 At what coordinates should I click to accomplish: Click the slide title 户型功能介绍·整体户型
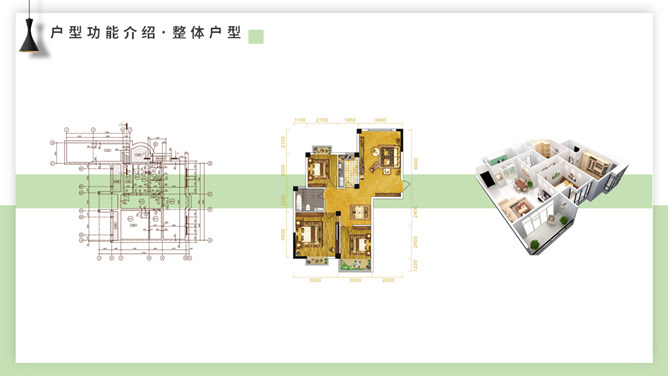146,33
